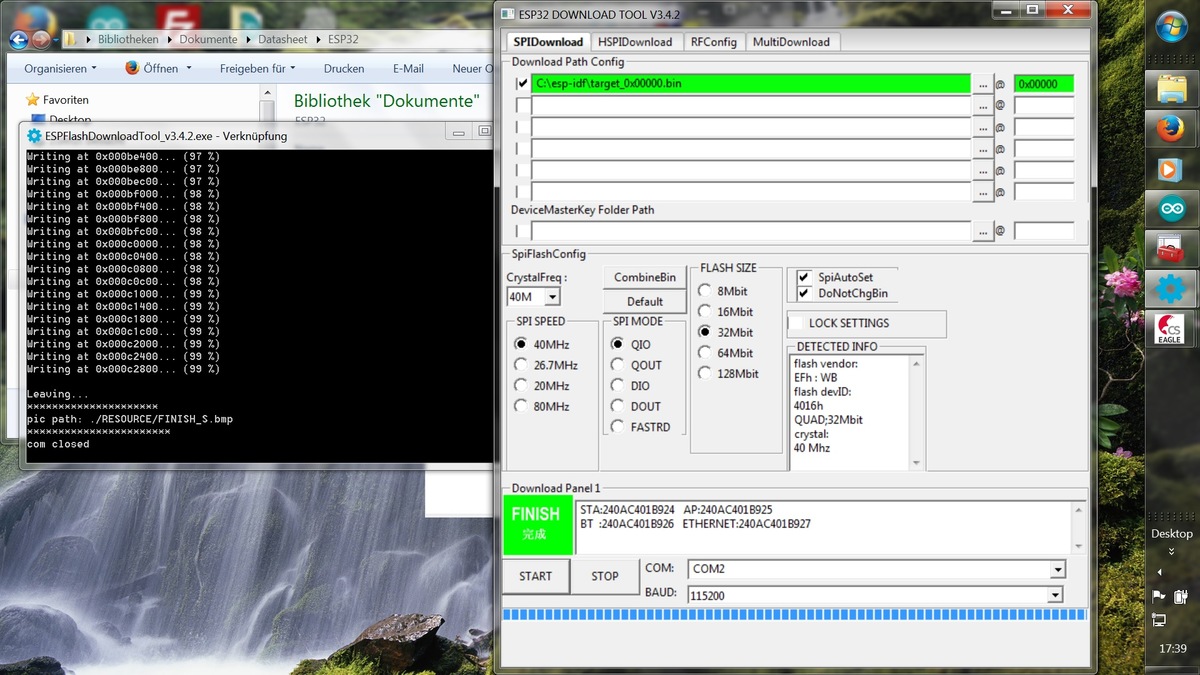
Task: Click Drucken in the Explorer toolbar
Action: coord(344,69)
